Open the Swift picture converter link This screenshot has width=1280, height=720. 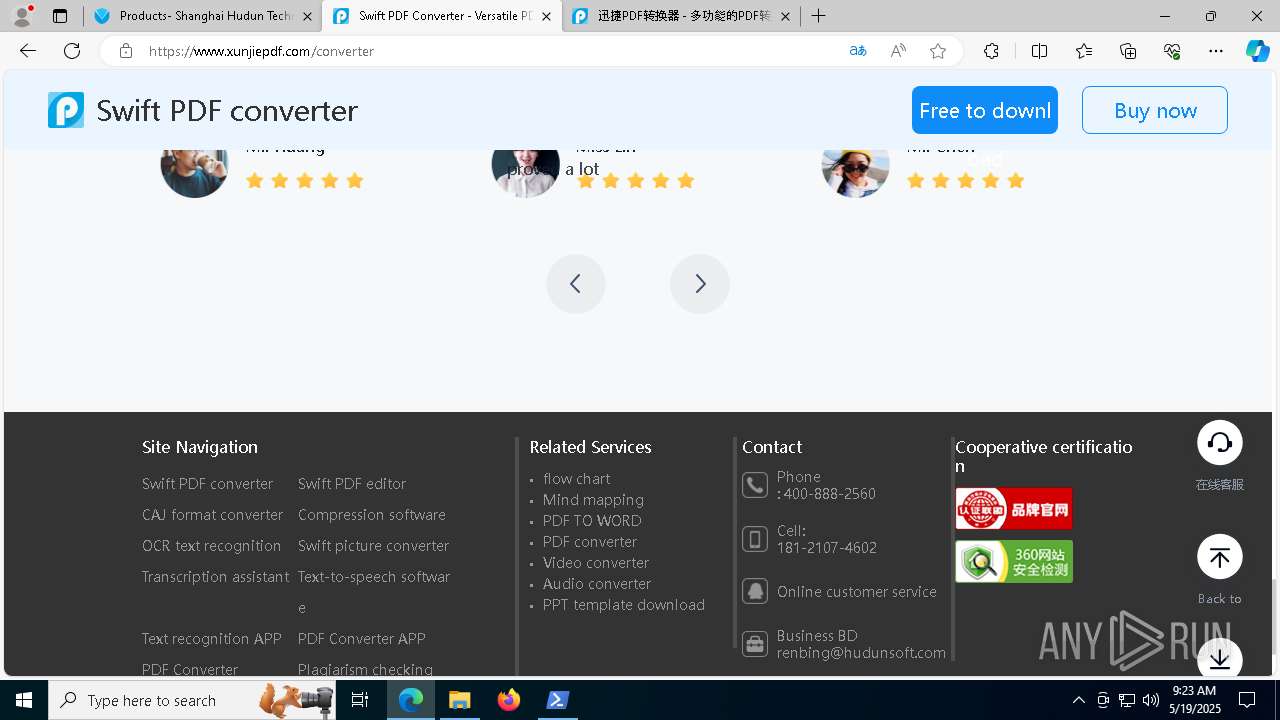(x=373, y=546)
